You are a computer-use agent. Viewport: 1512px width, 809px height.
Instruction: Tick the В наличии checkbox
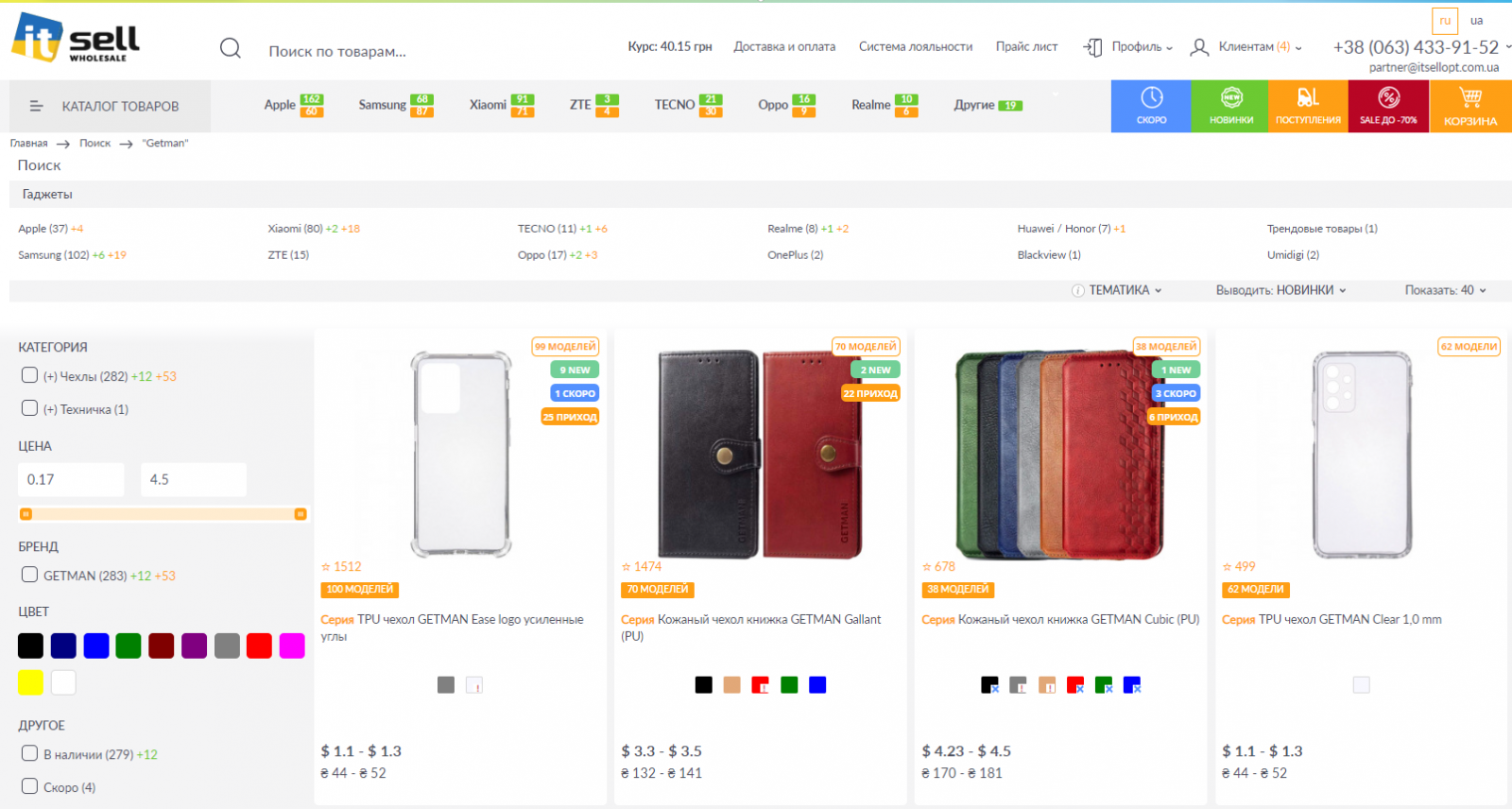click(x=30, y=753)
